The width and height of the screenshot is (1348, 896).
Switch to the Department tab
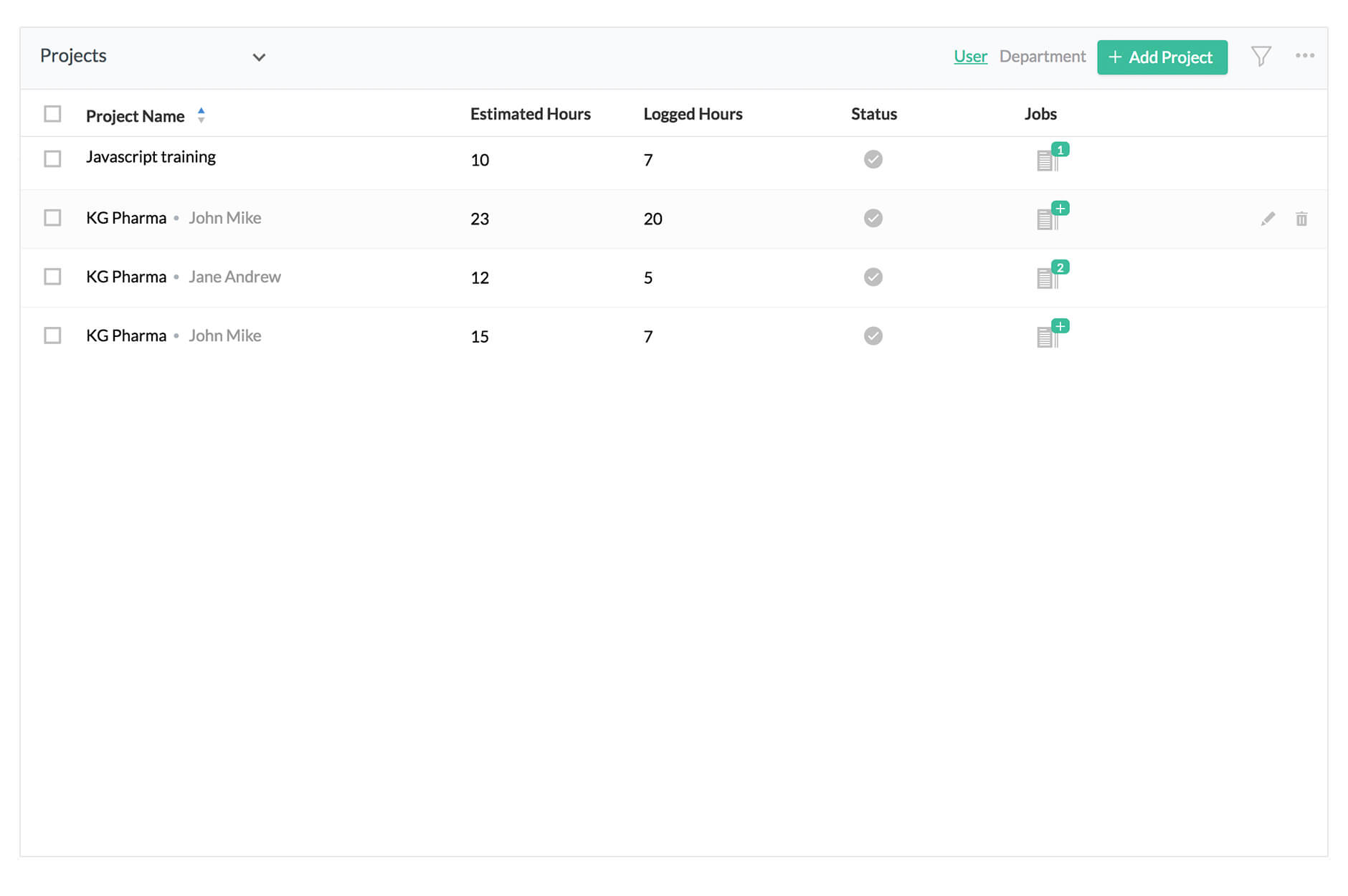[1043, 56]
